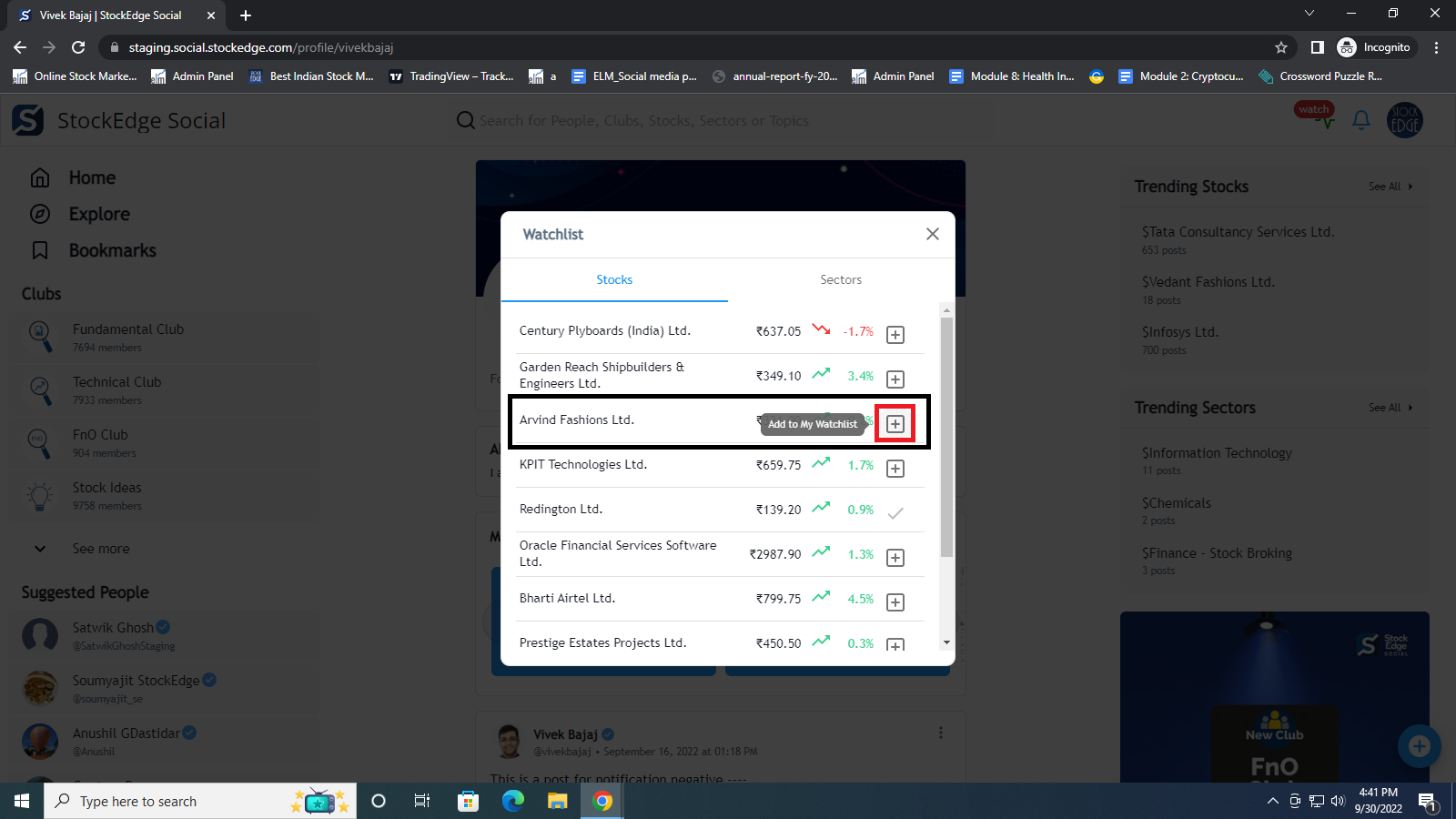
Task: Expand Trending Stocks See All
Action: 1390,187
